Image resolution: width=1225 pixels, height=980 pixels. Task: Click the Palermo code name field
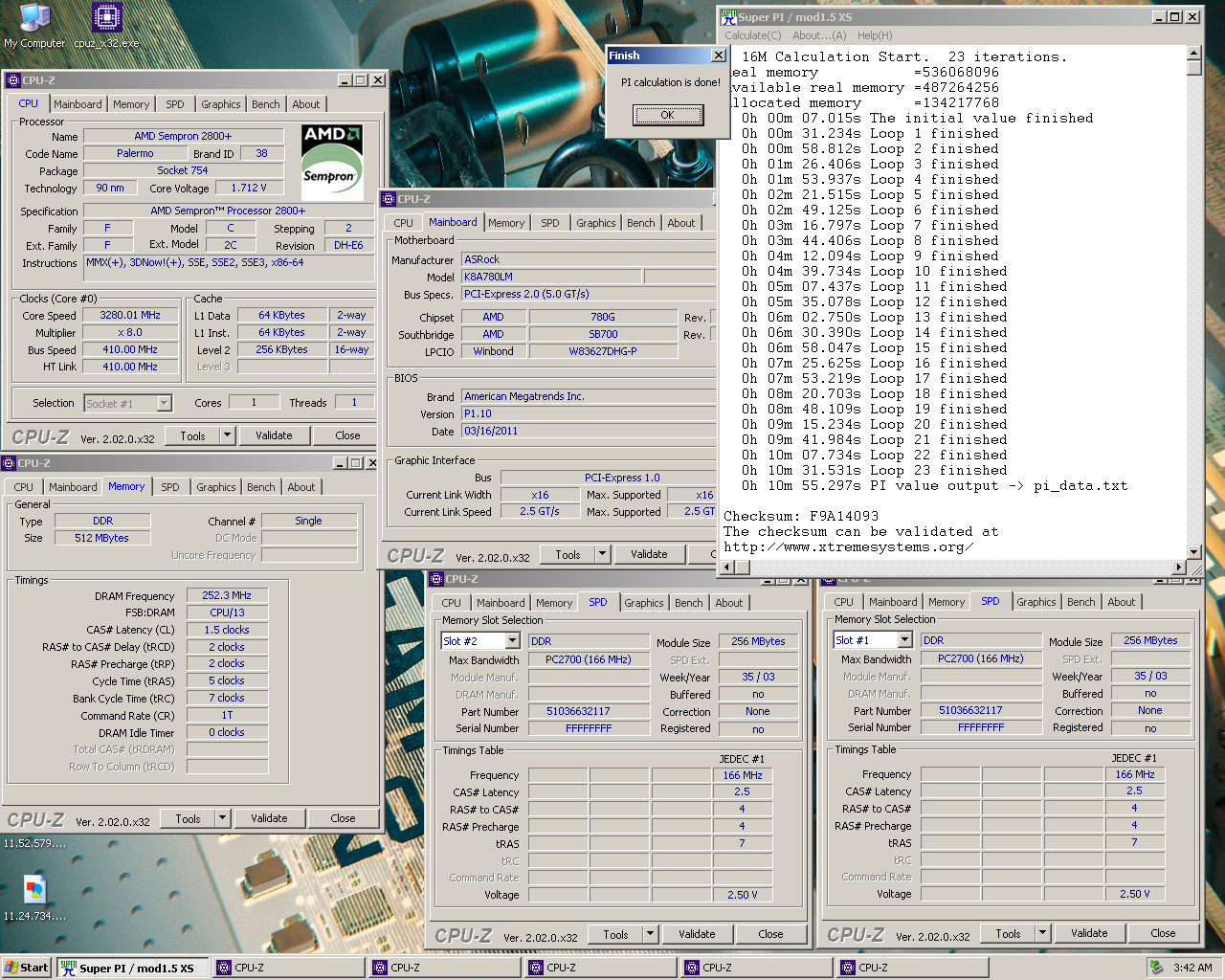(135, 153)
